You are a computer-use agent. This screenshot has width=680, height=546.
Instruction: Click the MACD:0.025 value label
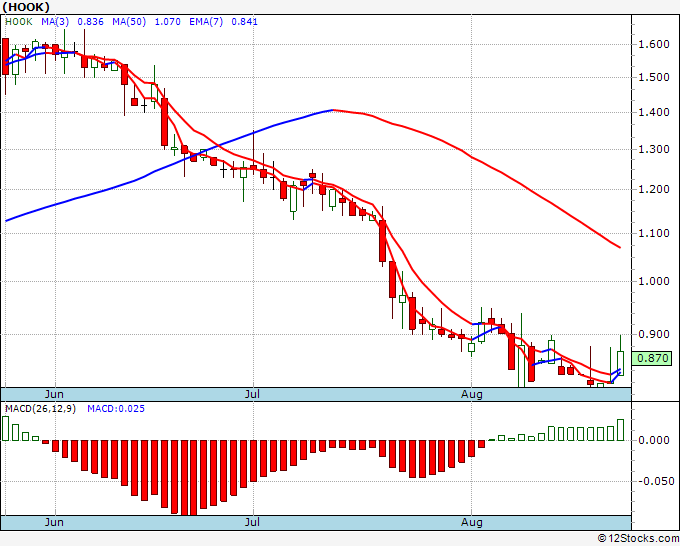116,409
